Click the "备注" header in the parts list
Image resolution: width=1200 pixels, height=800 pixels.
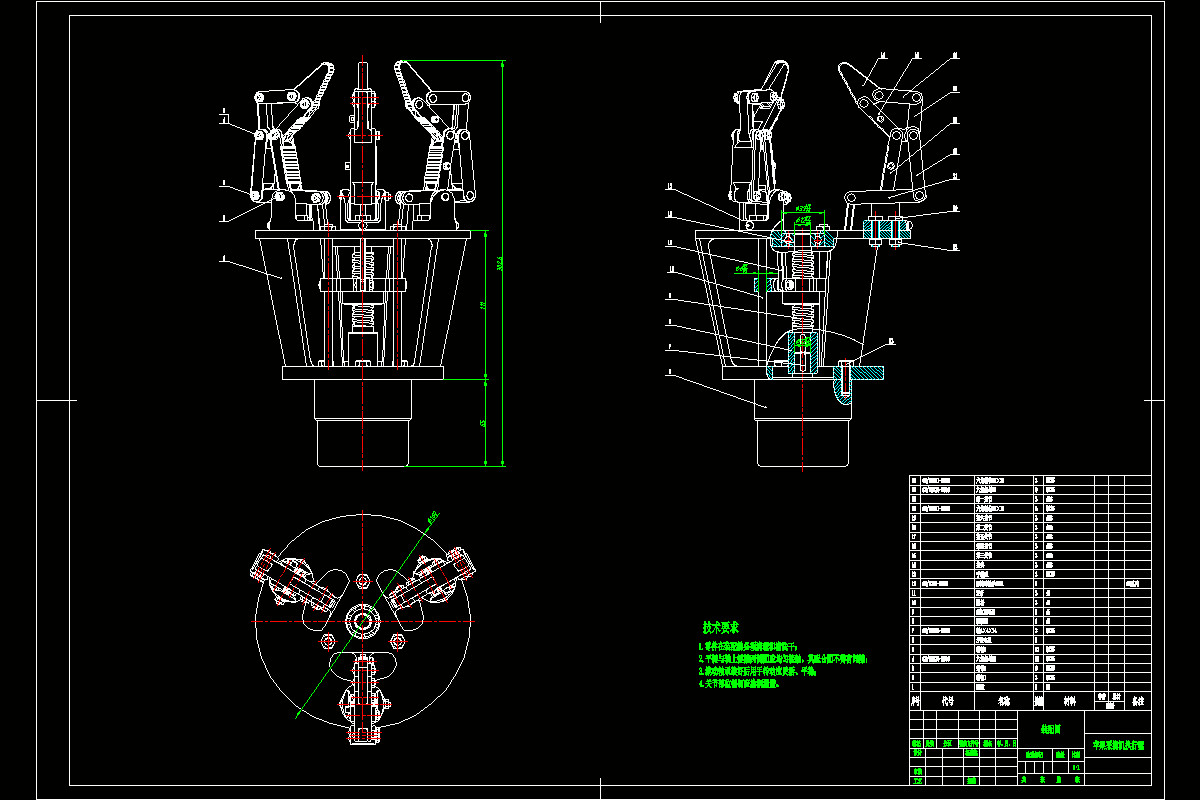1136,702
